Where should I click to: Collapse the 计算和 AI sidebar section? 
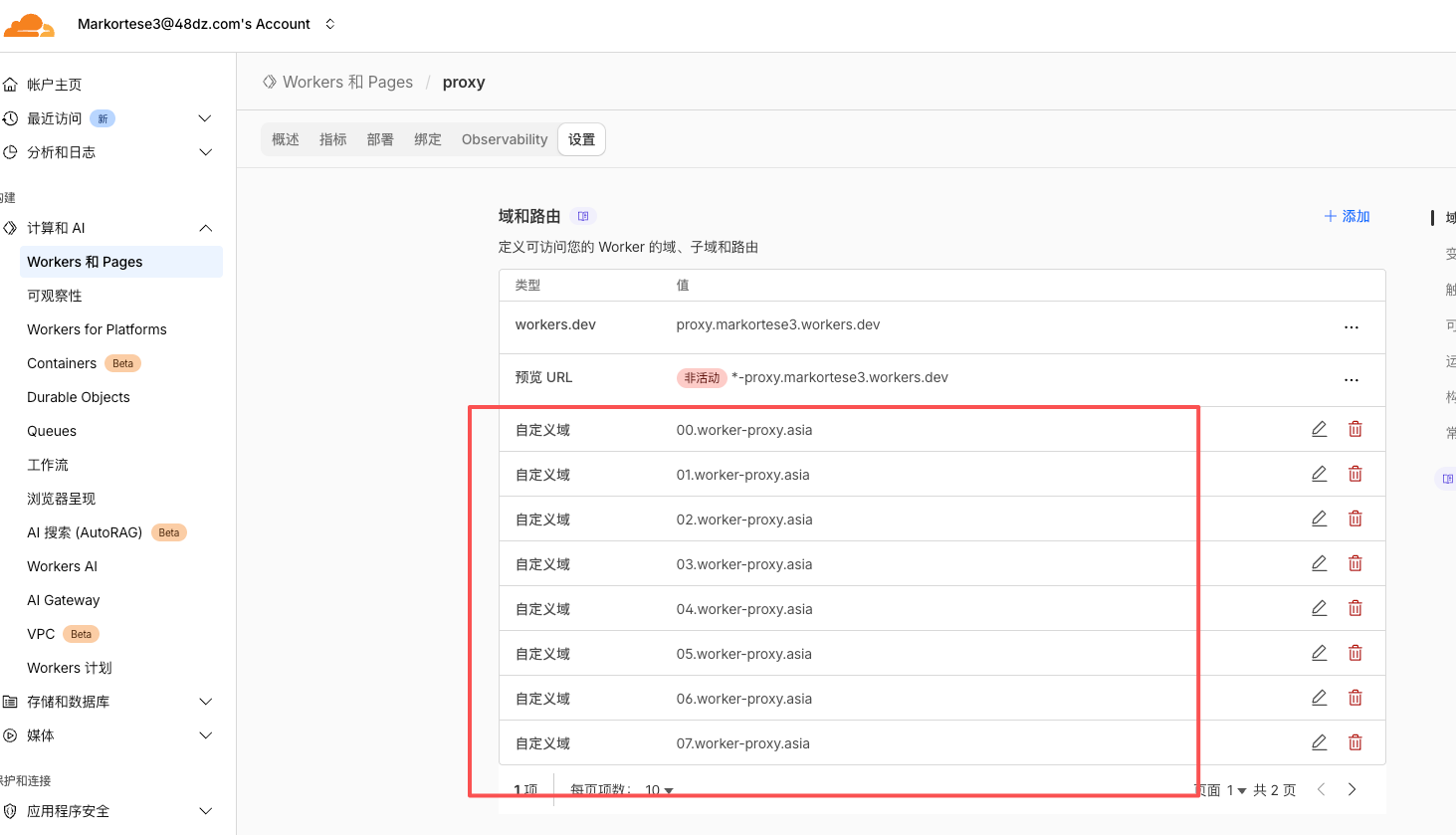click(205, 228)
